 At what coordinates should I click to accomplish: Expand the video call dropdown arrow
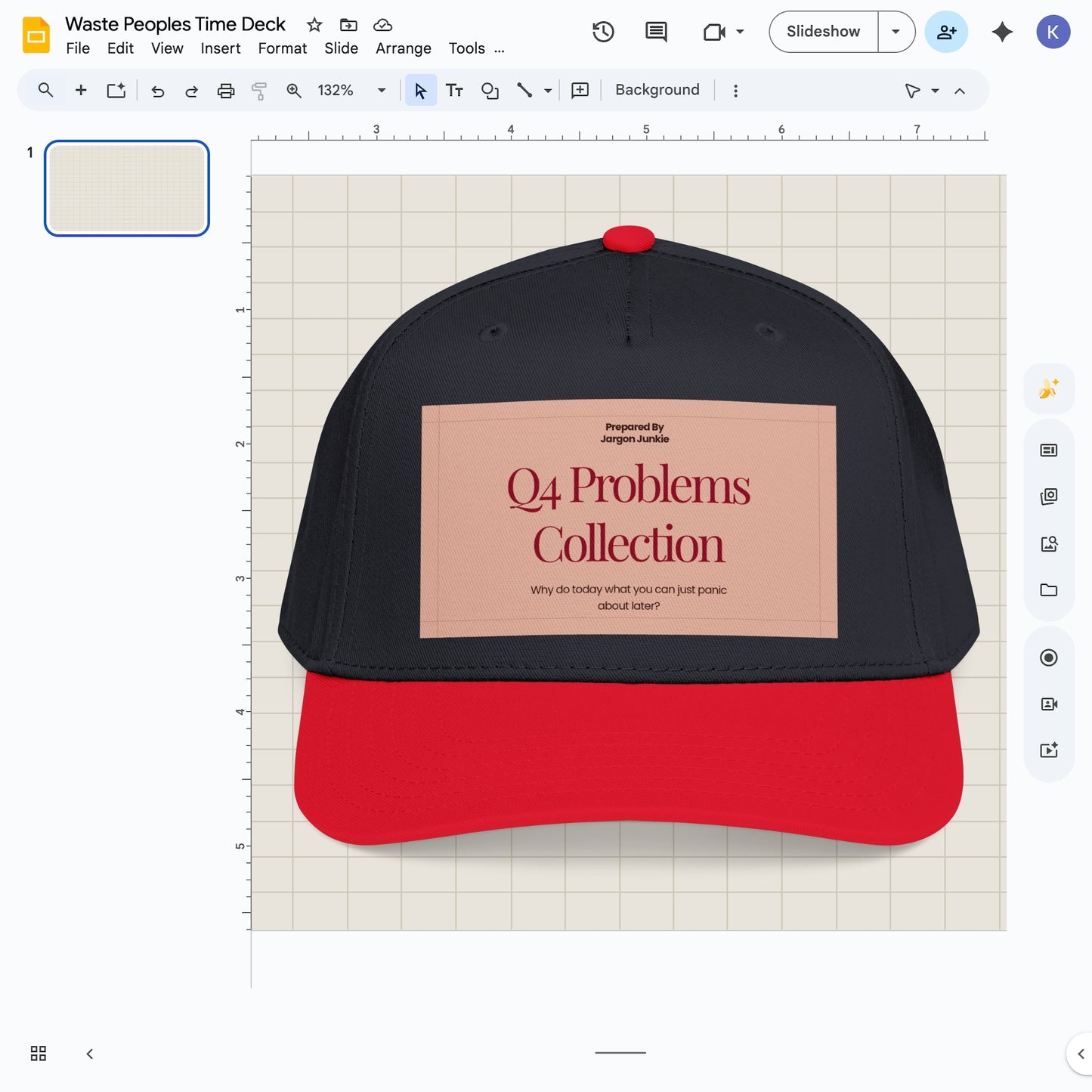pos(740,32)
